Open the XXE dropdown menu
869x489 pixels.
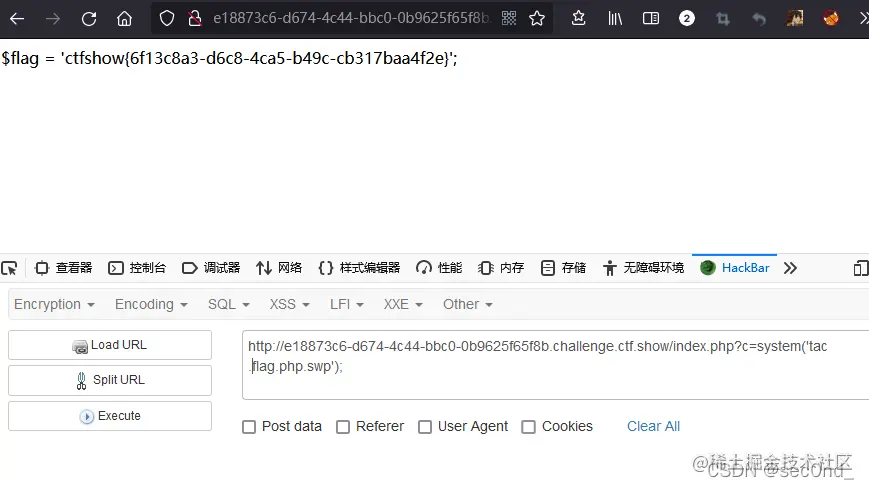tap(403, 304)
